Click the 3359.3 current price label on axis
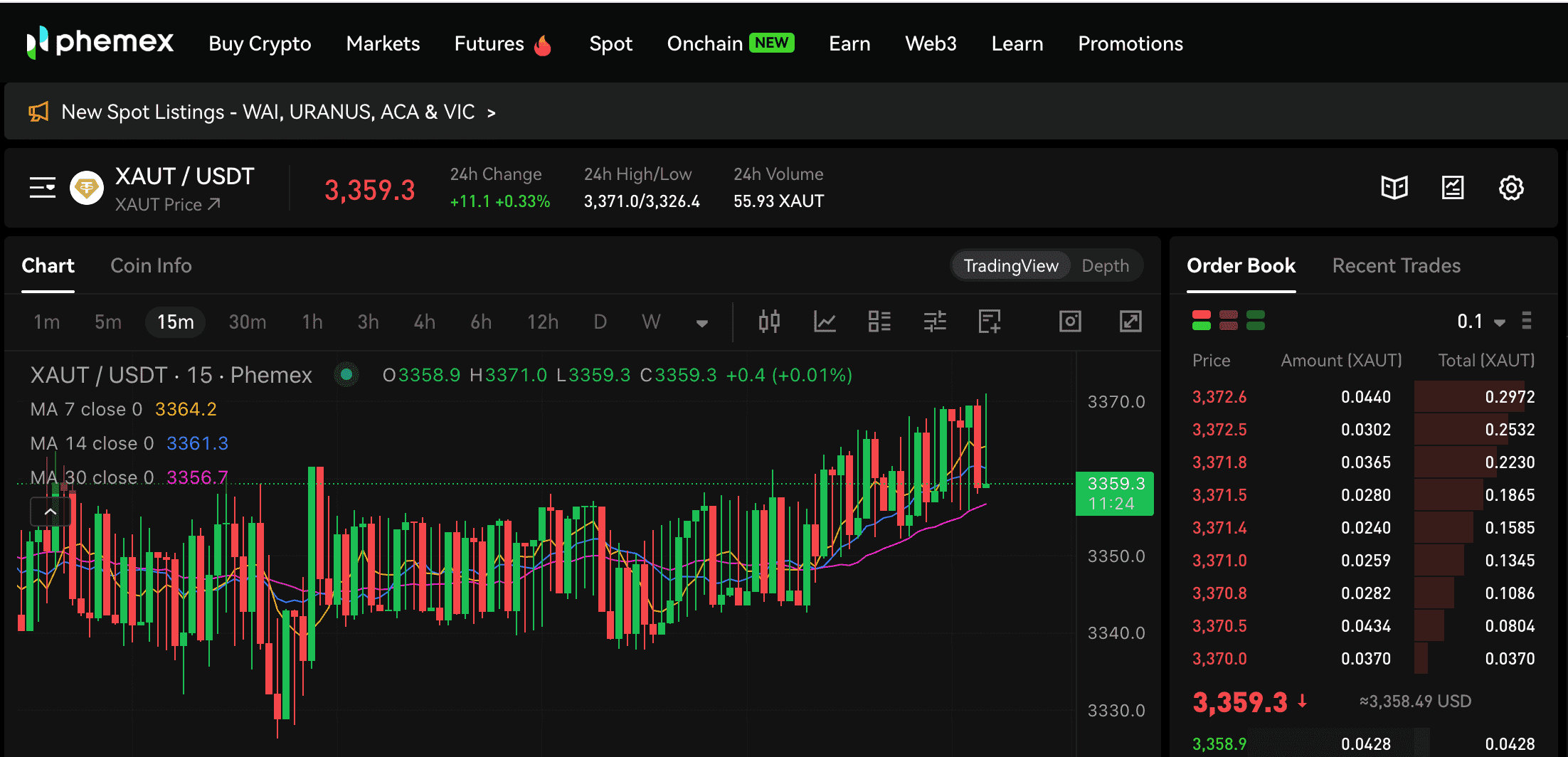Viewport: 1568px width, 757px height. pyautogui.click(x=1115, y=494)
